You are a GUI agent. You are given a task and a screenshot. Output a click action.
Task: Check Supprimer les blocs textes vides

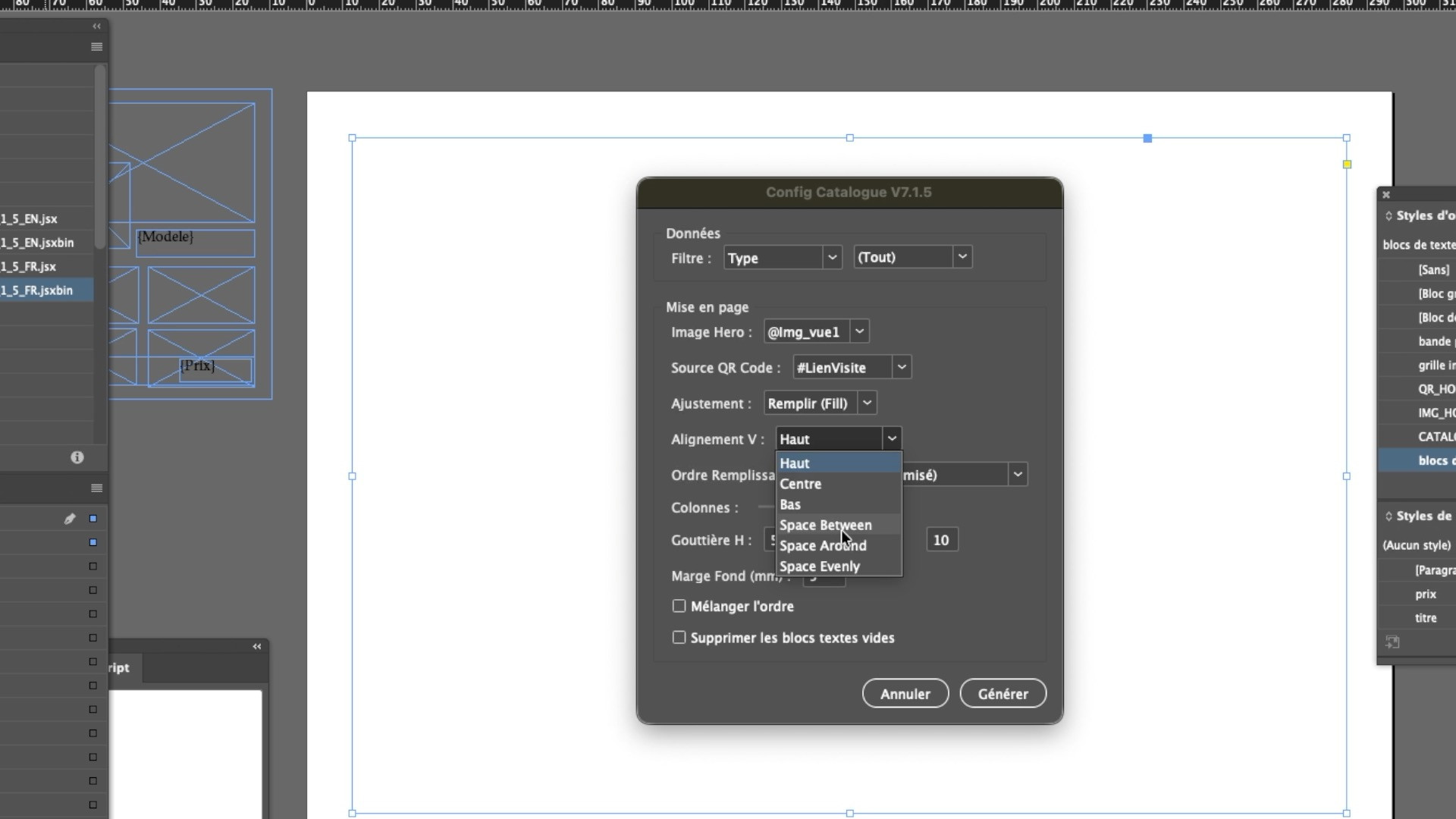coord(679,638)
